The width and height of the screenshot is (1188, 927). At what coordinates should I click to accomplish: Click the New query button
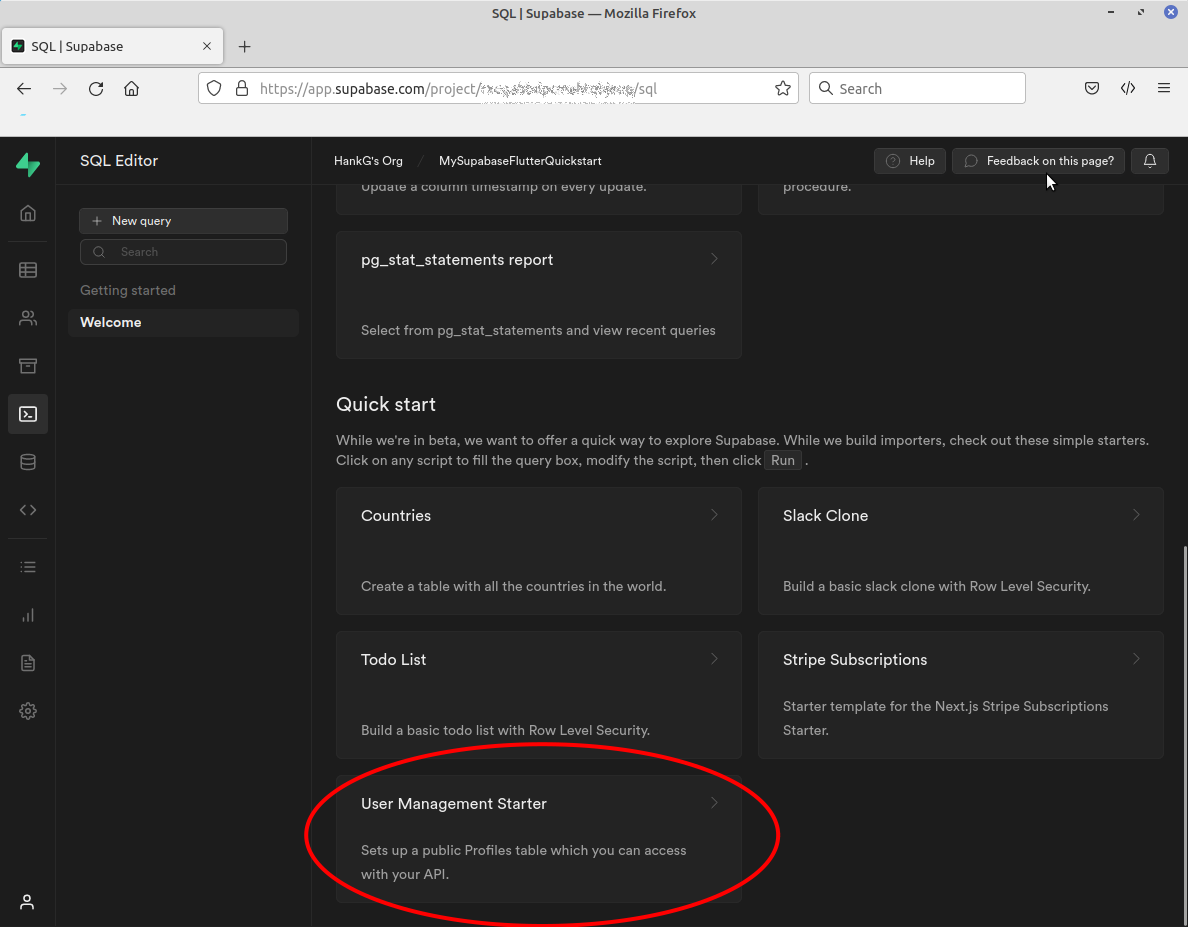point(183,221)
